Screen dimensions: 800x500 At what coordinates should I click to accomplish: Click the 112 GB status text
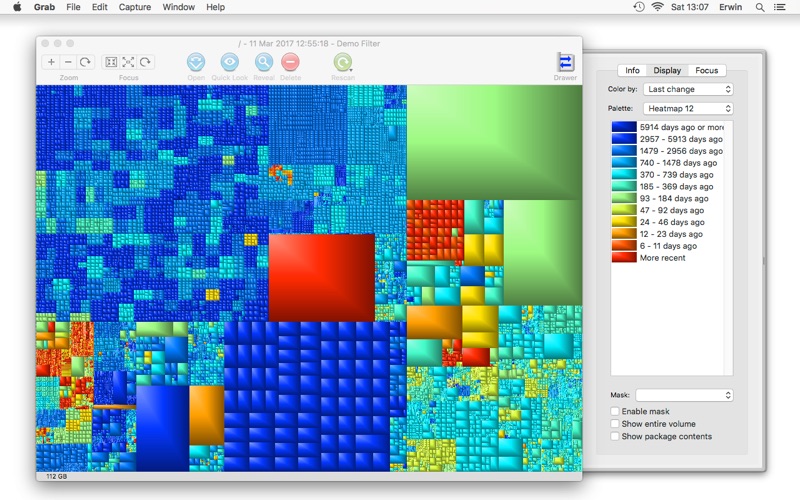click(x=57, y=476)
